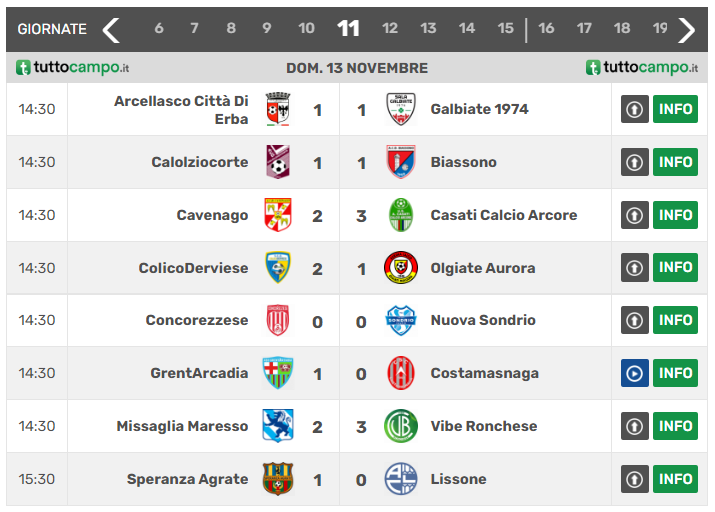Click the Speranza Agrate team crest
The width and height of the screenshot is (715, 512).
point(277,479)
